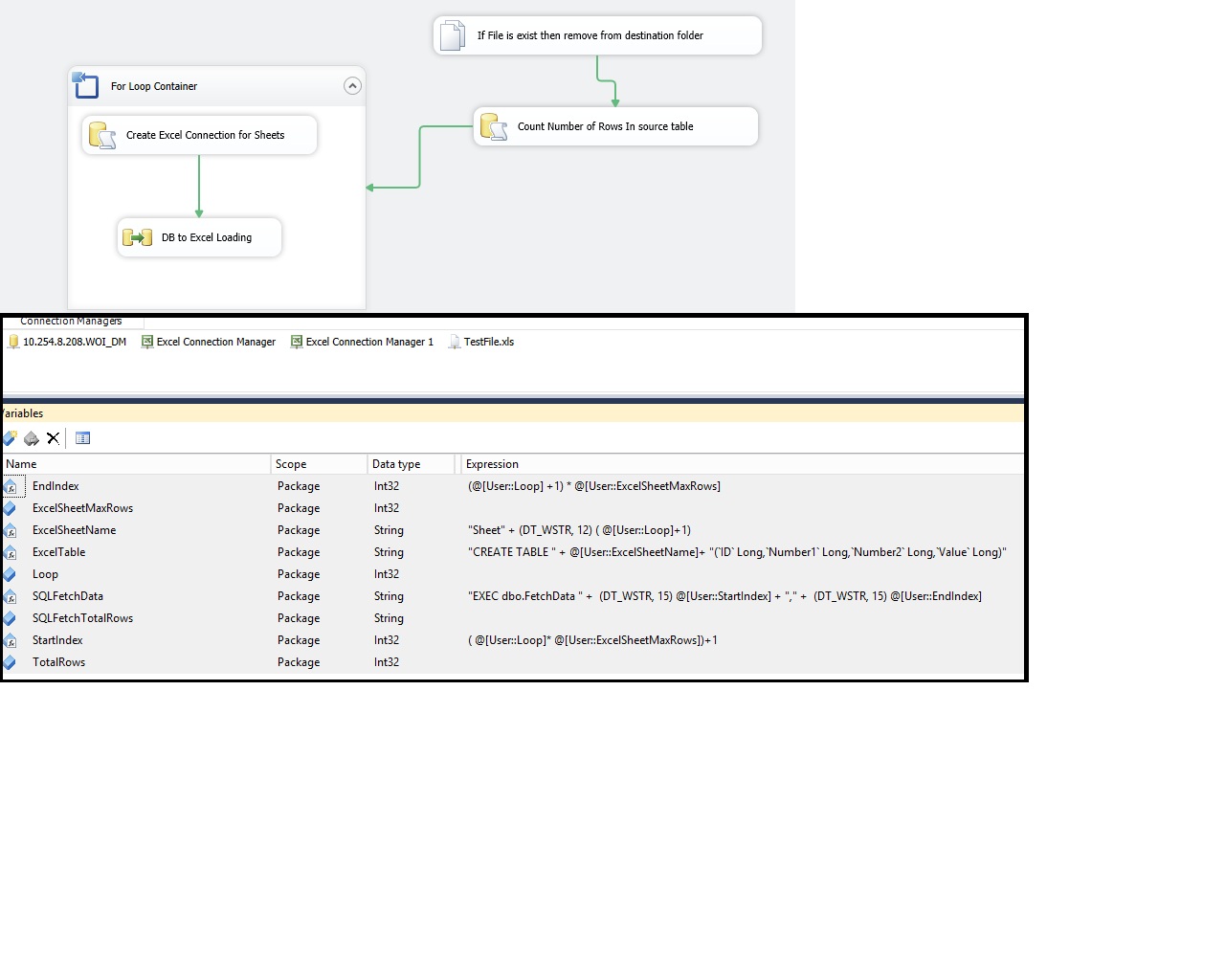Sort by the Data type column header
1225x980 pixels.
412,464
